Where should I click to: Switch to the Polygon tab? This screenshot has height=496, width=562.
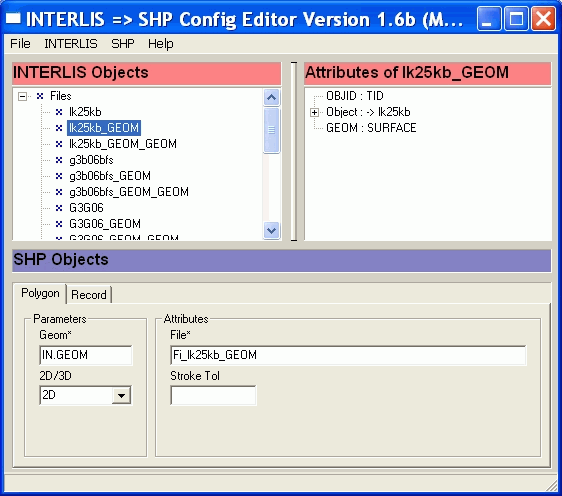pyautogui.click(x=40, y=293)
